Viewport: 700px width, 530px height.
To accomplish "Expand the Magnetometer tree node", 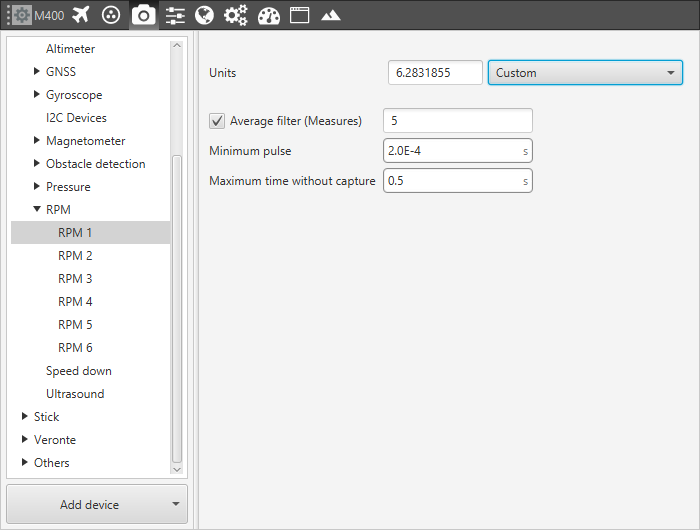I will point(37,141).
